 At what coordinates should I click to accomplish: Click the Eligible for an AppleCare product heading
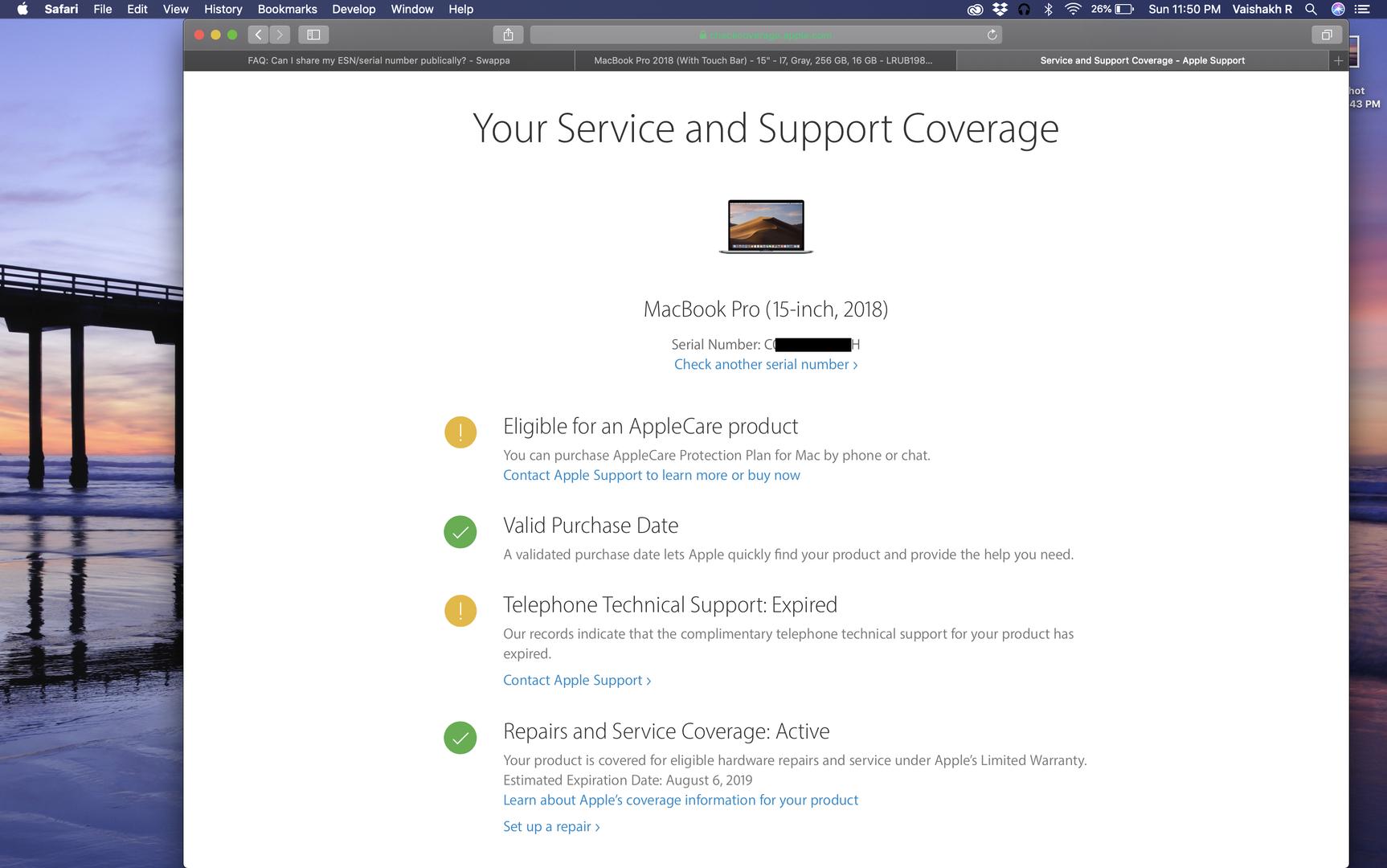[650, 426]
